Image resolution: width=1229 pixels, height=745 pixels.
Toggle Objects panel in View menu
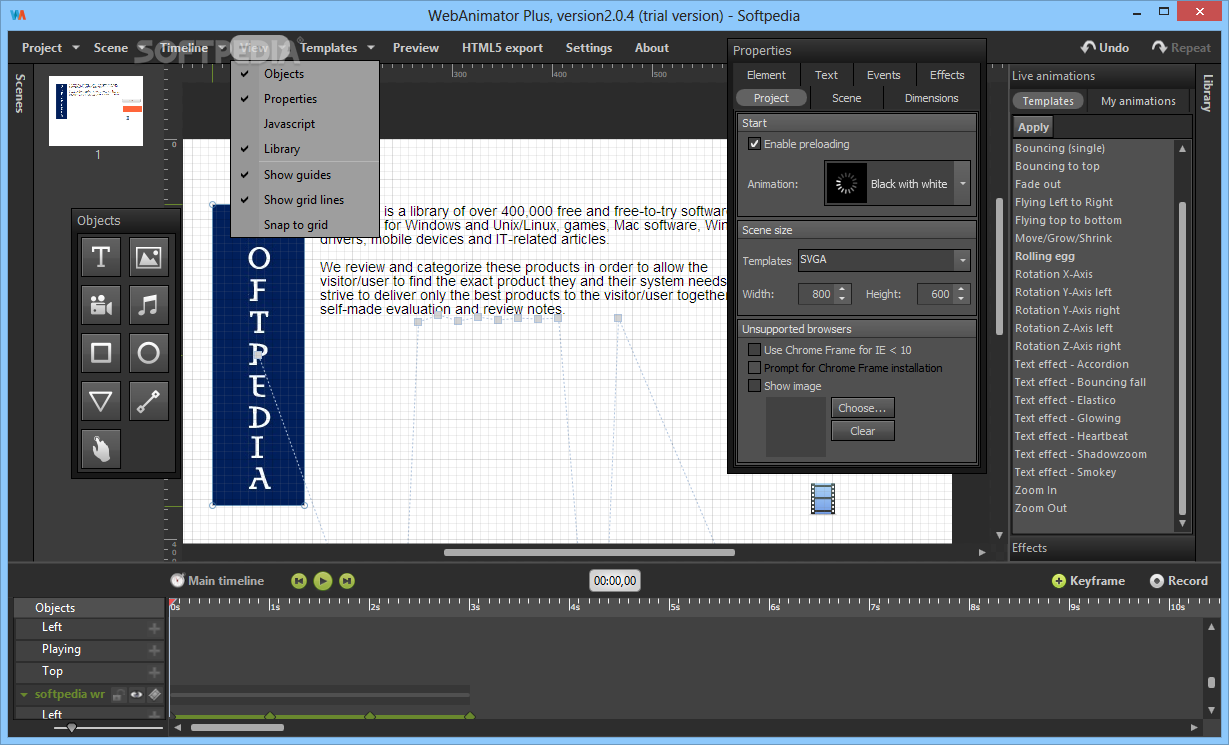304,74
